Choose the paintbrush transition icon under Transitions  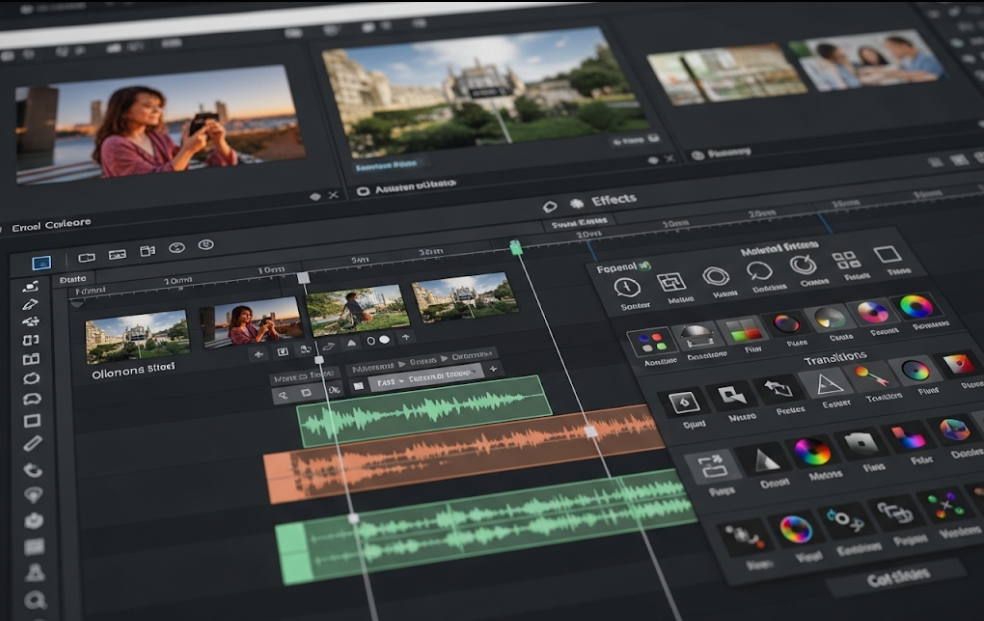click(871, 377)
